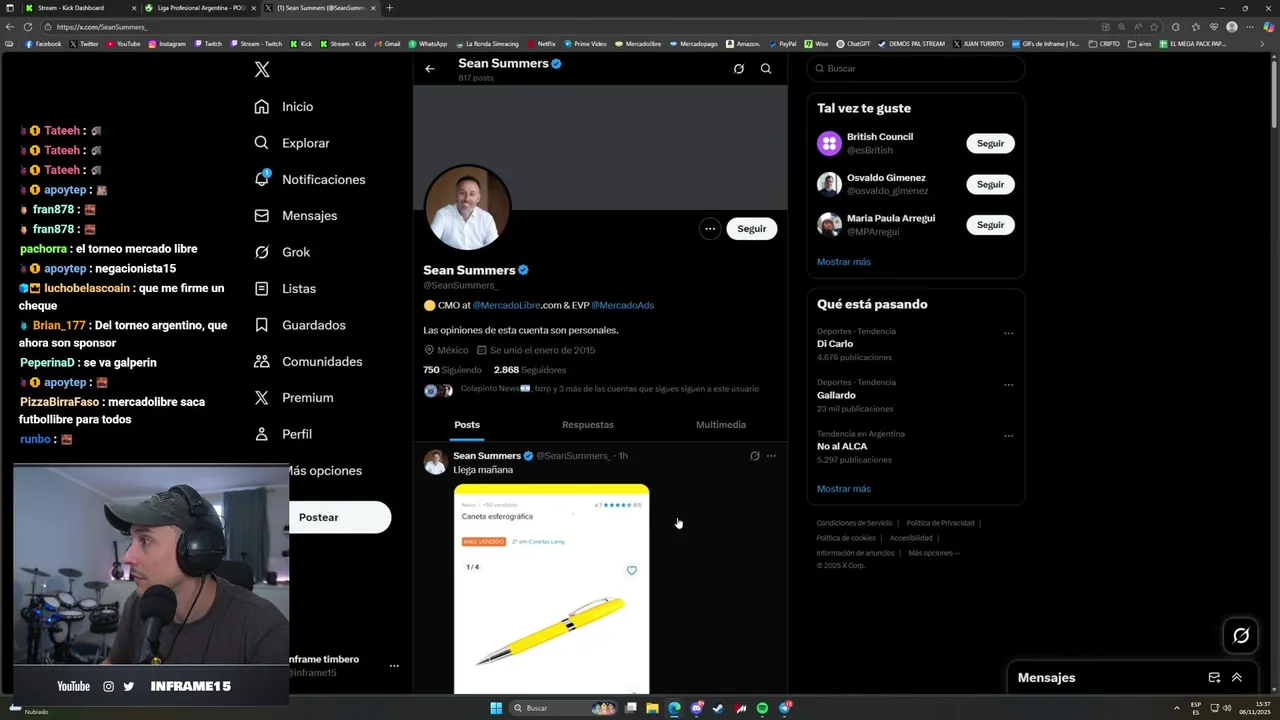Open a new browser tab with plus

pos(389,8)
